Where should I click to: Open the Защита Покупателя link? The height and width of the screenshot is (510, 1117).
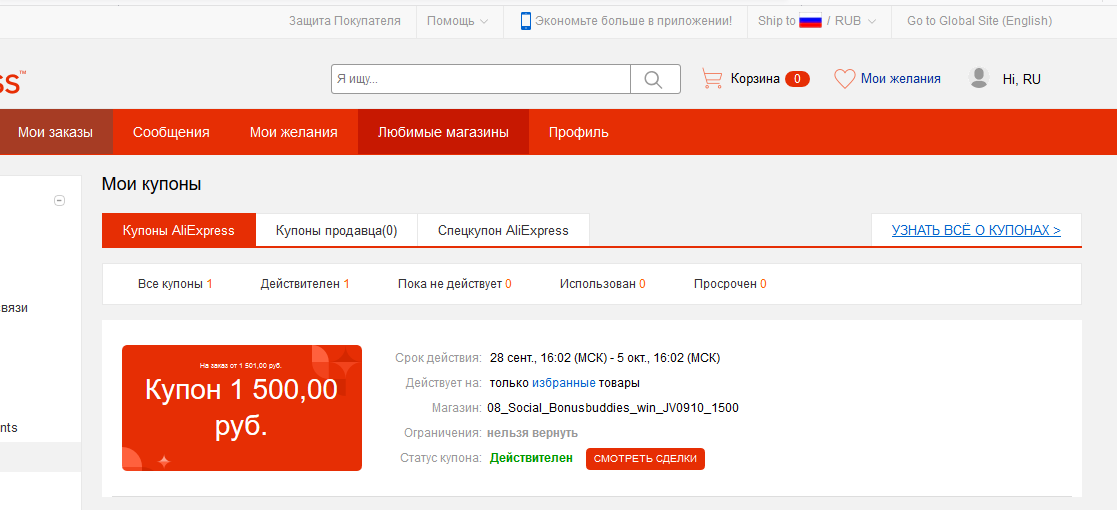[x=345, y=21]
